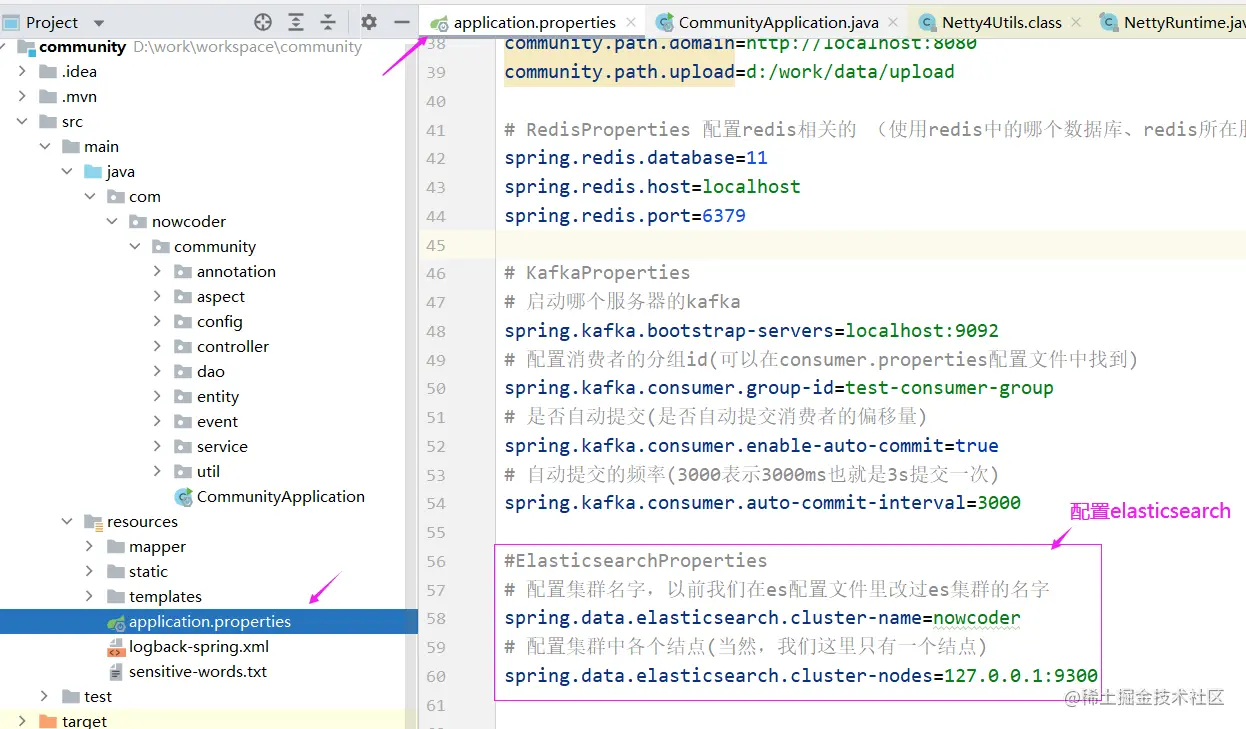Collapse the community project root
1246x729 pixels.
tap(5, 47)
